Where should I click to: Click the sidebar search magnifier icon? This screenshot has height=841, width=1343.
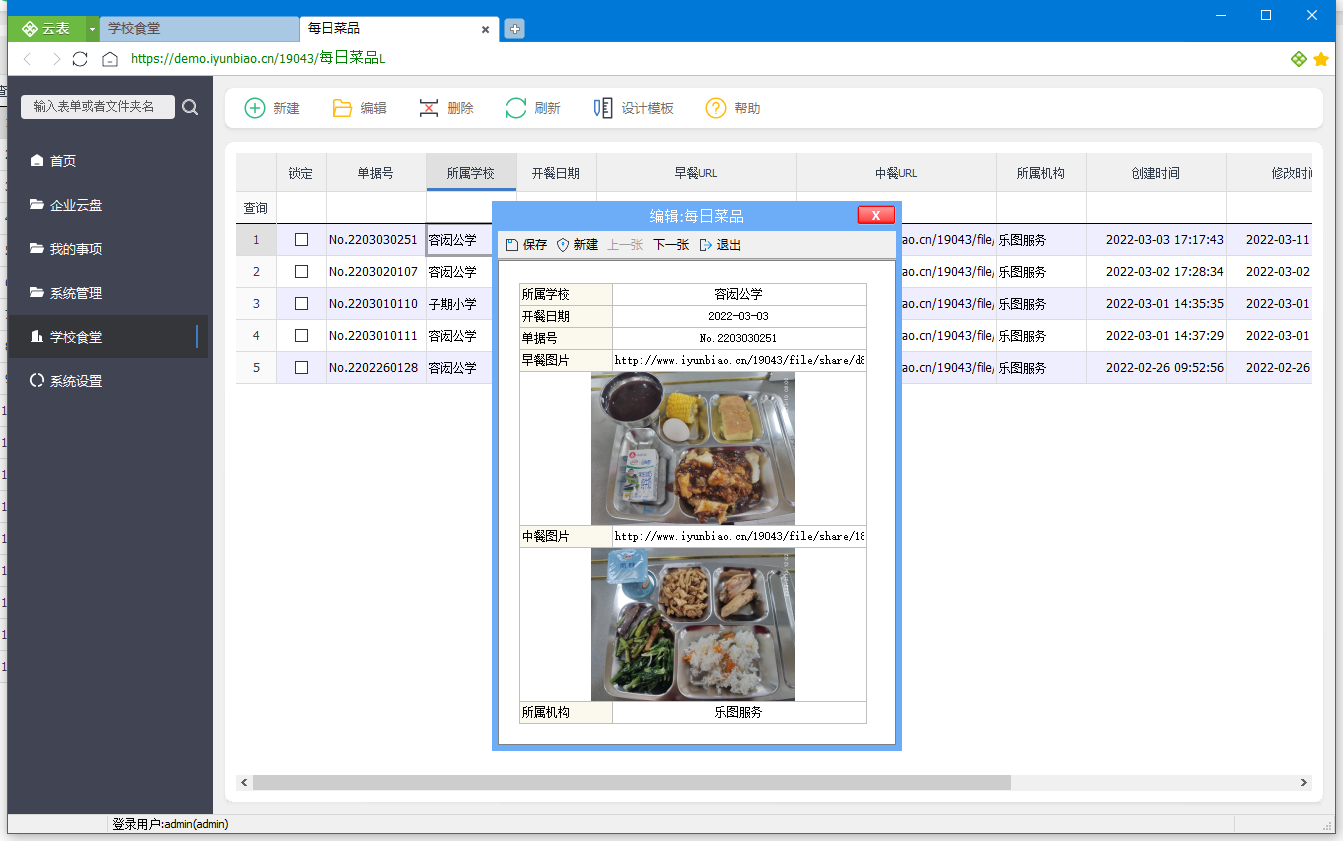pyautogui.click(x=190, y=107)
